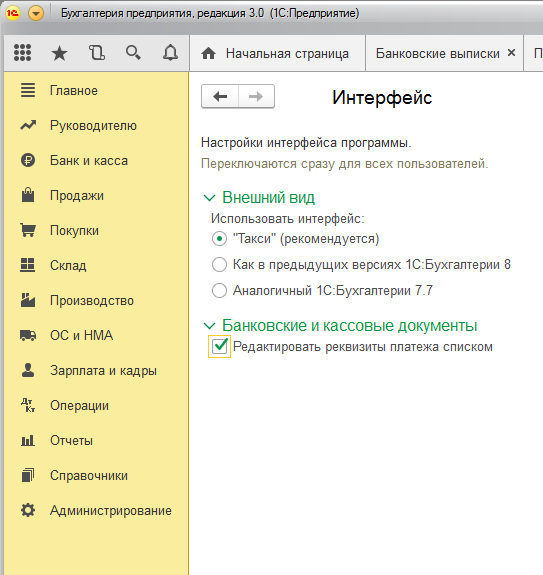Click the Справочники documents icon
Viewport: 543px width, 575px height.
click(x=28, y=475)
